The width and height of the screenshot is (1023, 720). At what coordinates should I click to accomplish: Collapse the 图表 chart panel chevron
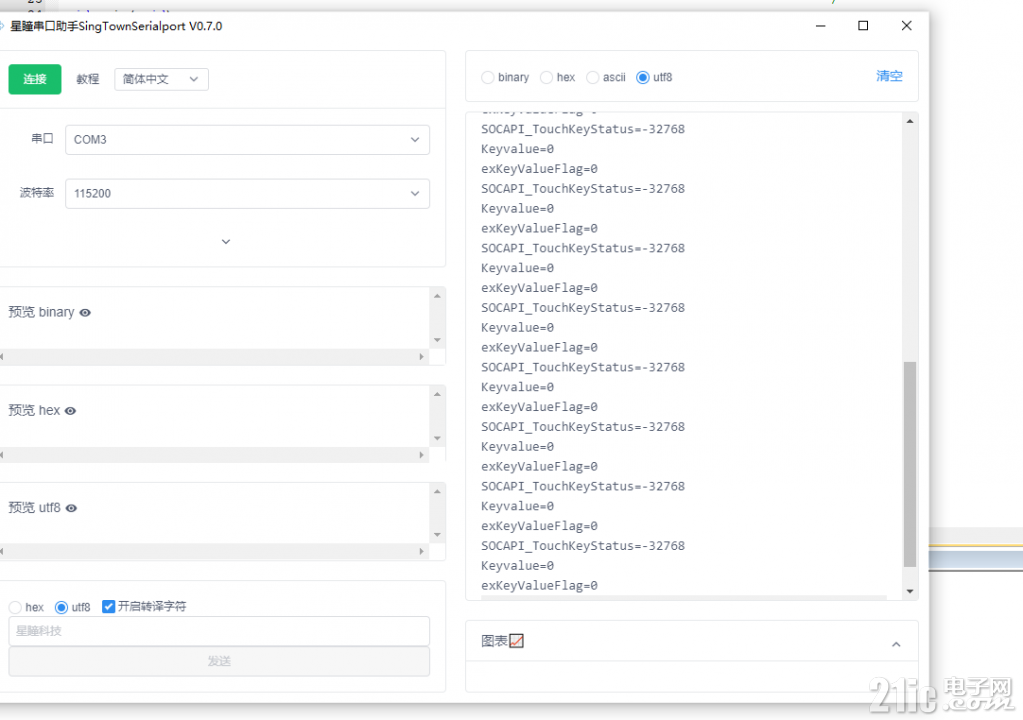pyautogui.click(x=896, y=644)
